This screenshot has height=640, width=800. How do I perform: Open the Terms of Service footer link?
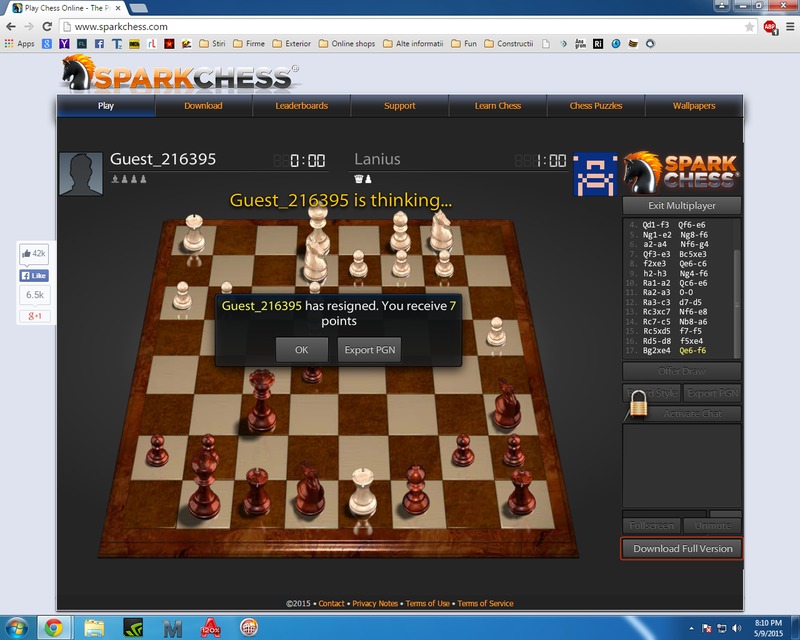485,603
